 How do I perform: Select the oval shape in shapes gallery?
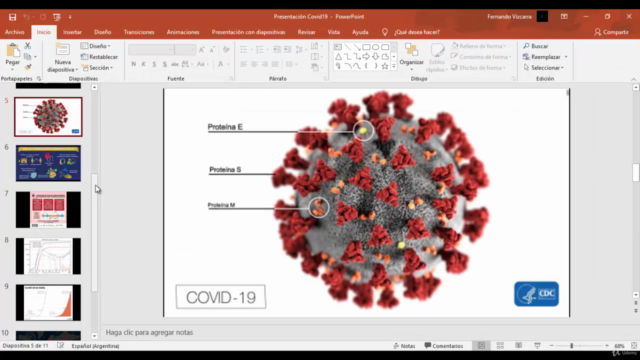(x=376, y=47)
